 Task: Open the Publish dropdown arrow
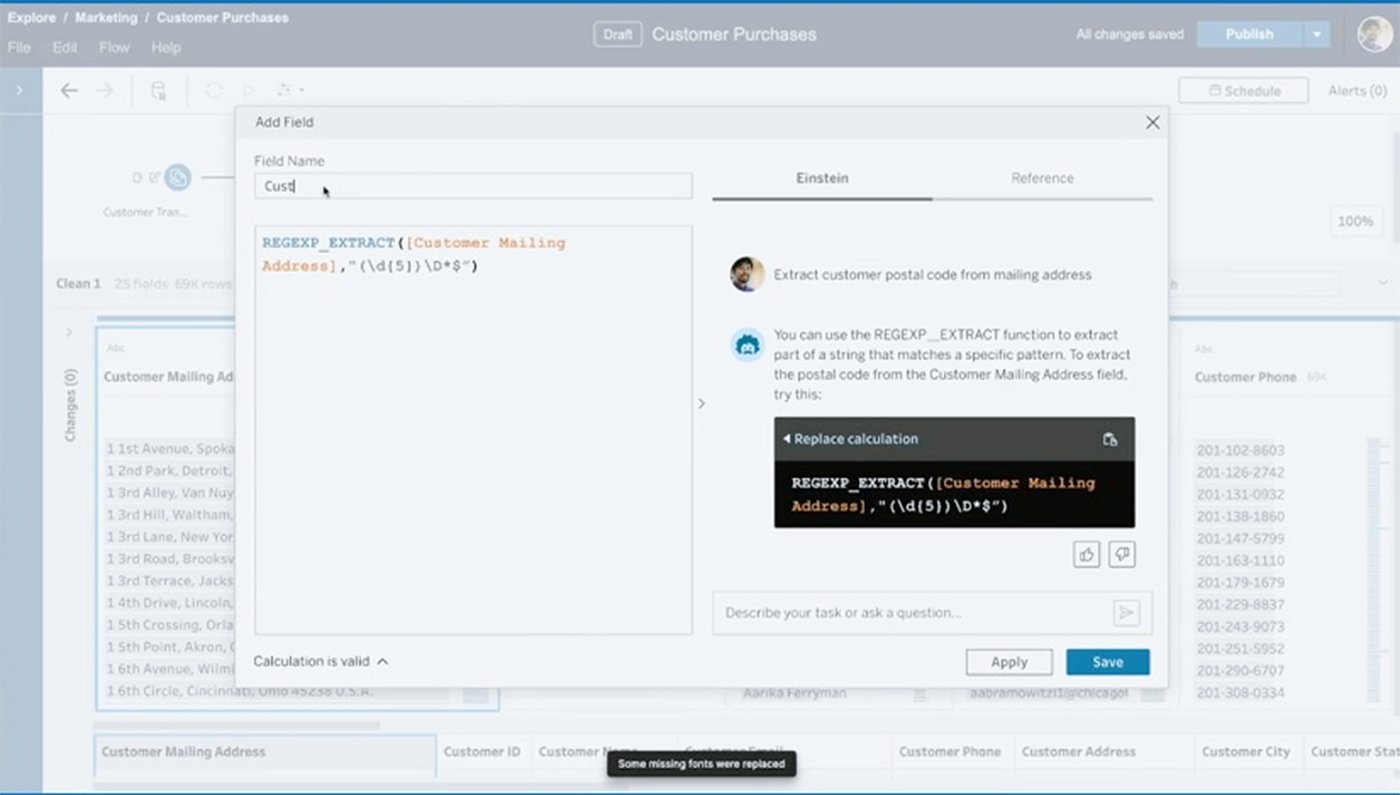1317,34
